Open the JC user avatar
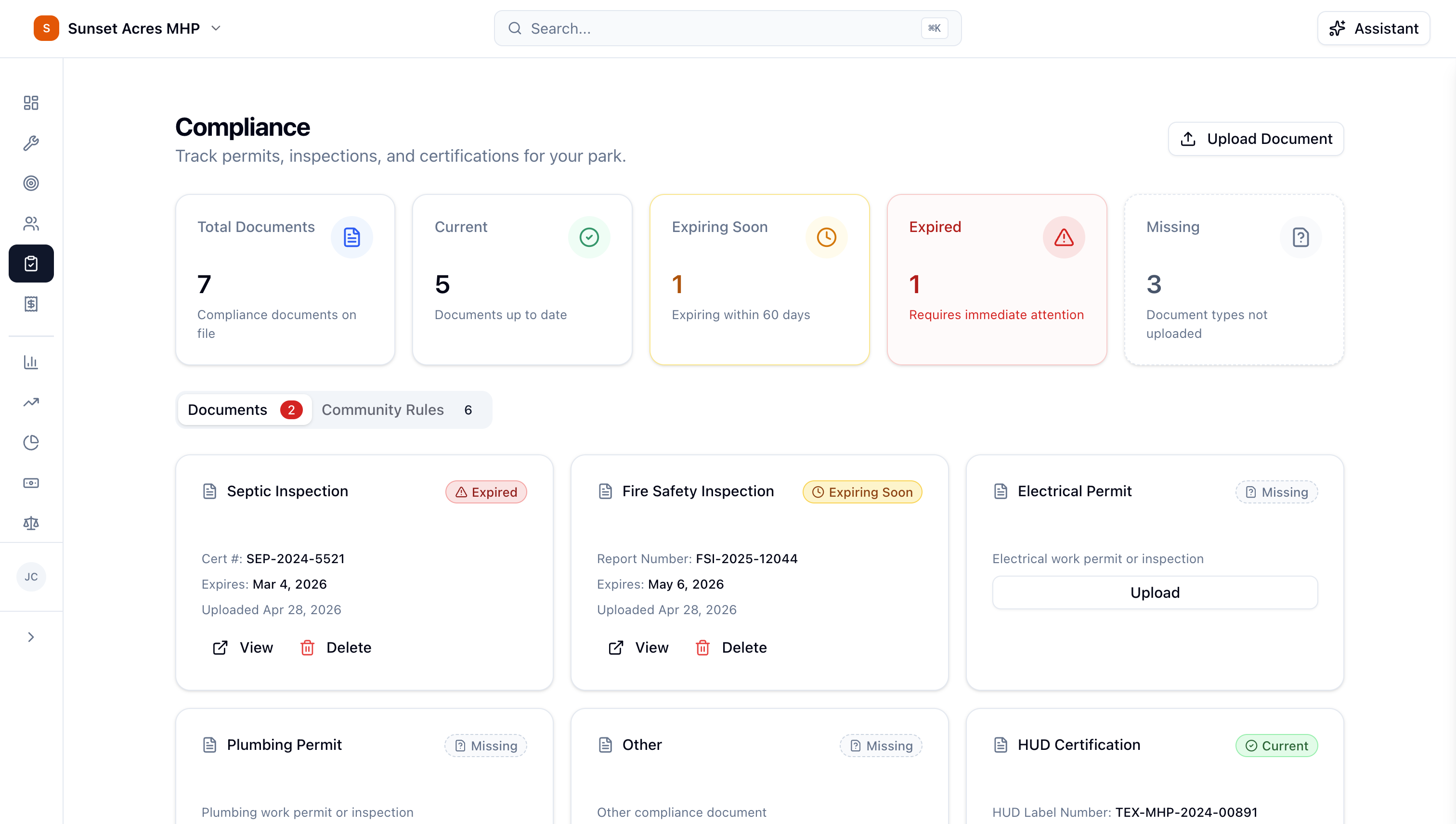Screen dimensions: 1456x824 click(x=31, y=577)
